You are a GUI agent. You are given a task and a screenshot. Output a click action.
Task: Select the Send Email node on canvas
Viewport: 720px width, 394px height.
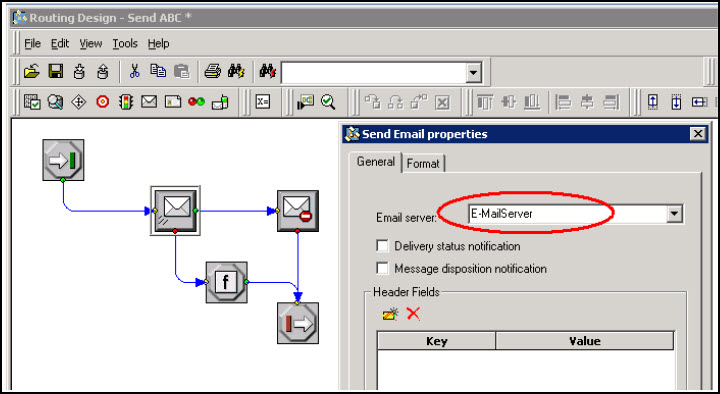(x=175, y=211)
